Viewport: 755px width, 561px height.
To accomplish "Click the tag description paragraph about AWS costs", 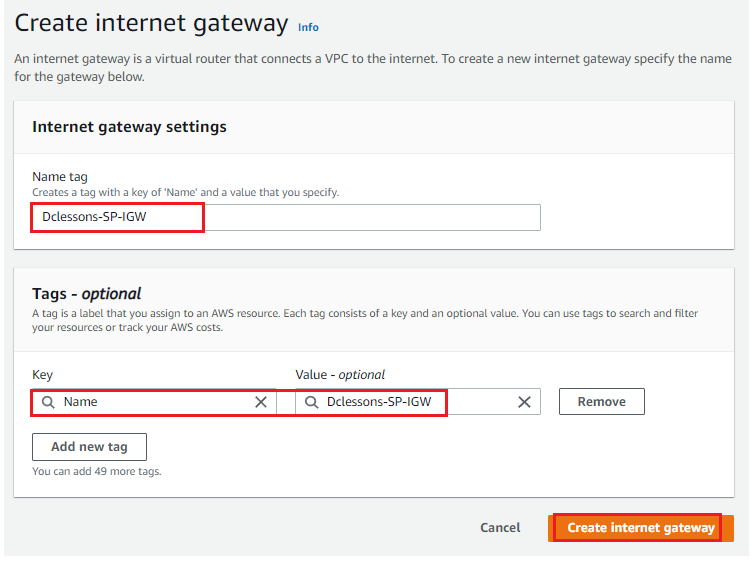I will [365, 320].
